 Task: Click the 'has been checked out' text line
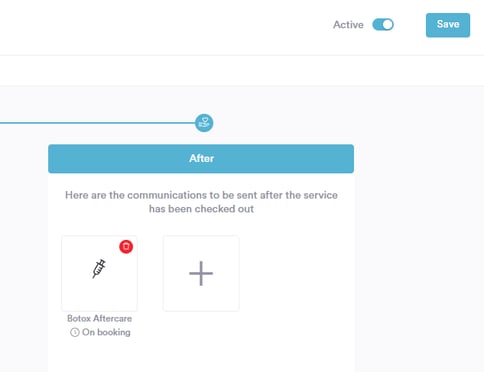click(x=201, y=209)
